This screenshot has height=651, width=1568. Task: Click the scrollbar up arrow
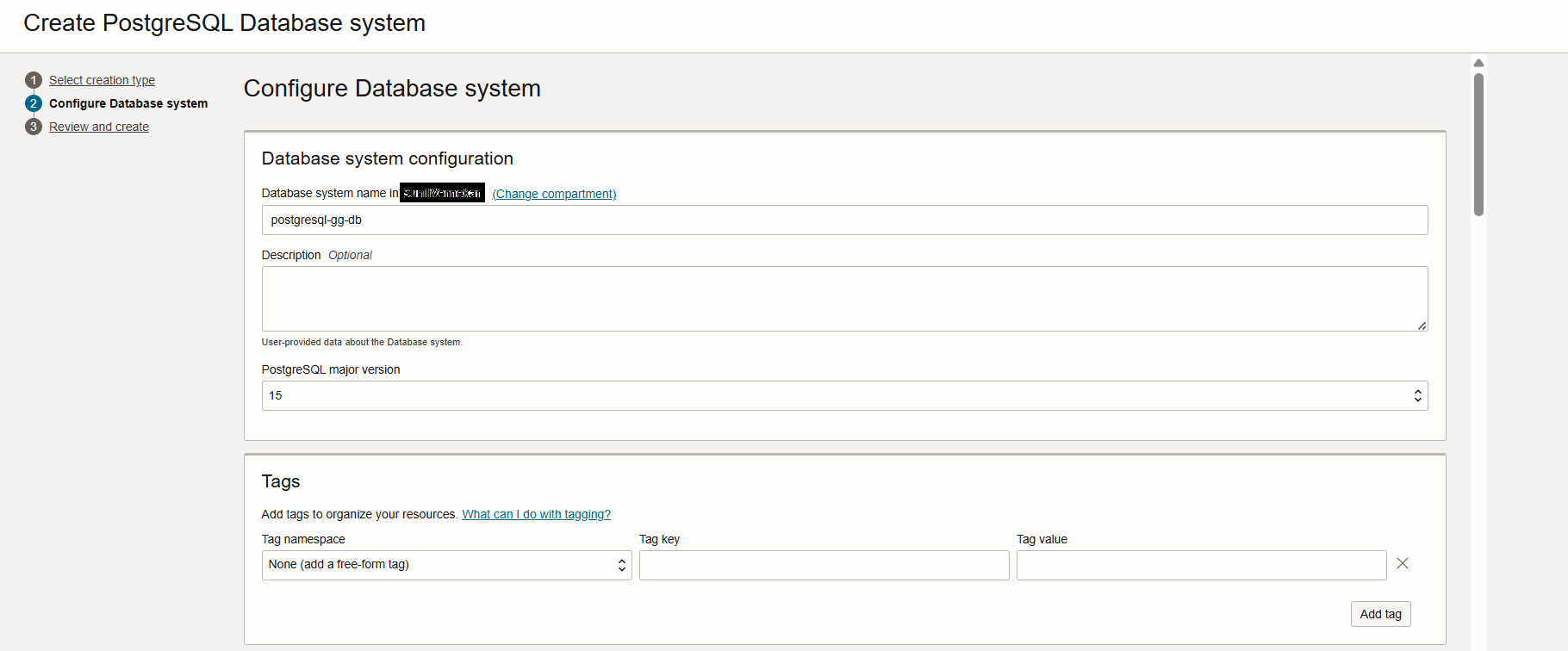(1478, 63)
